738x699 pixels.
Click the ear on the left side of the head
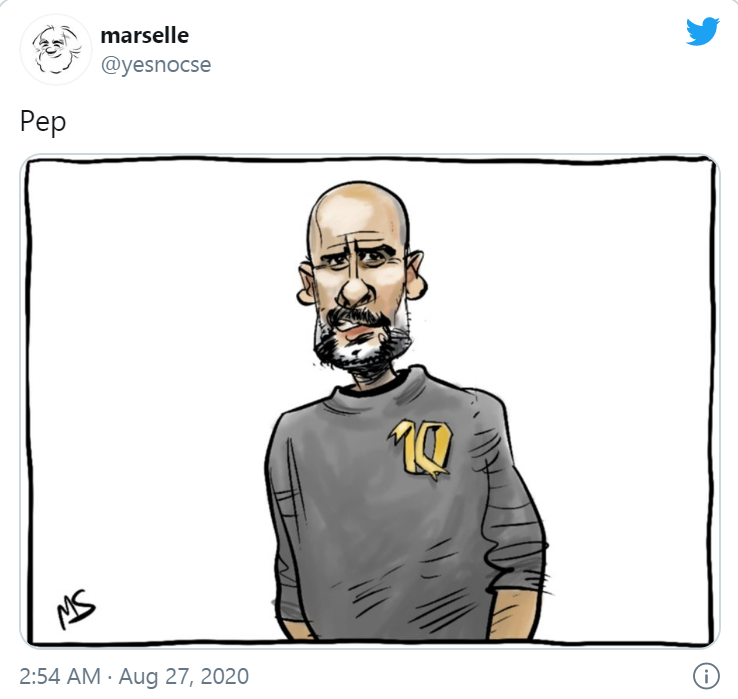[305, 285]
